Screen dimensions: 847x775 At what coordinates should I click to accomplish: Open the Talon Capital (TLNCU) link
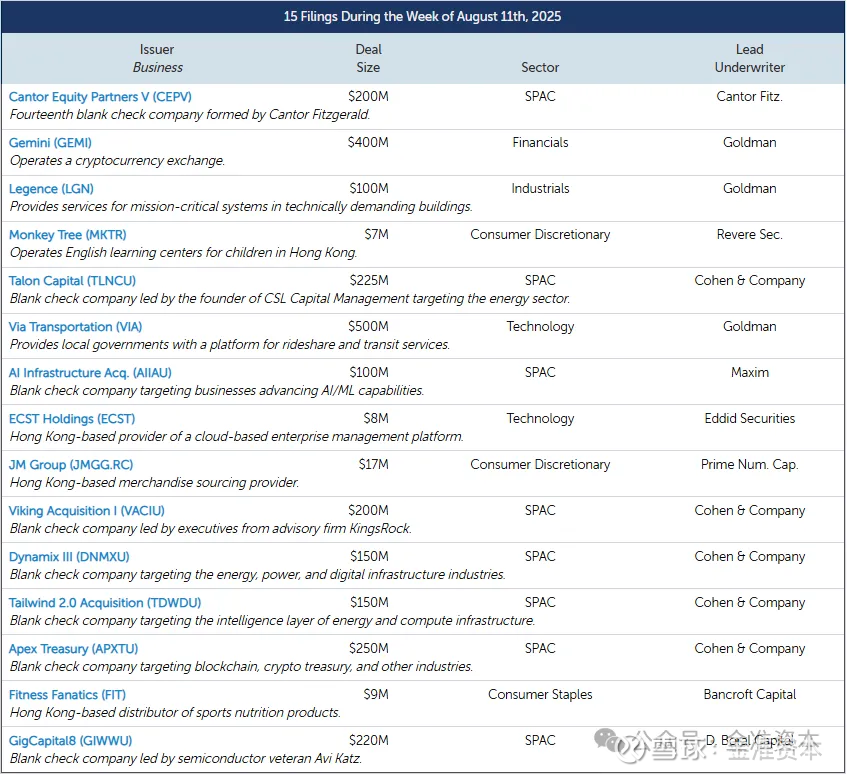click(x=72, y=280)
